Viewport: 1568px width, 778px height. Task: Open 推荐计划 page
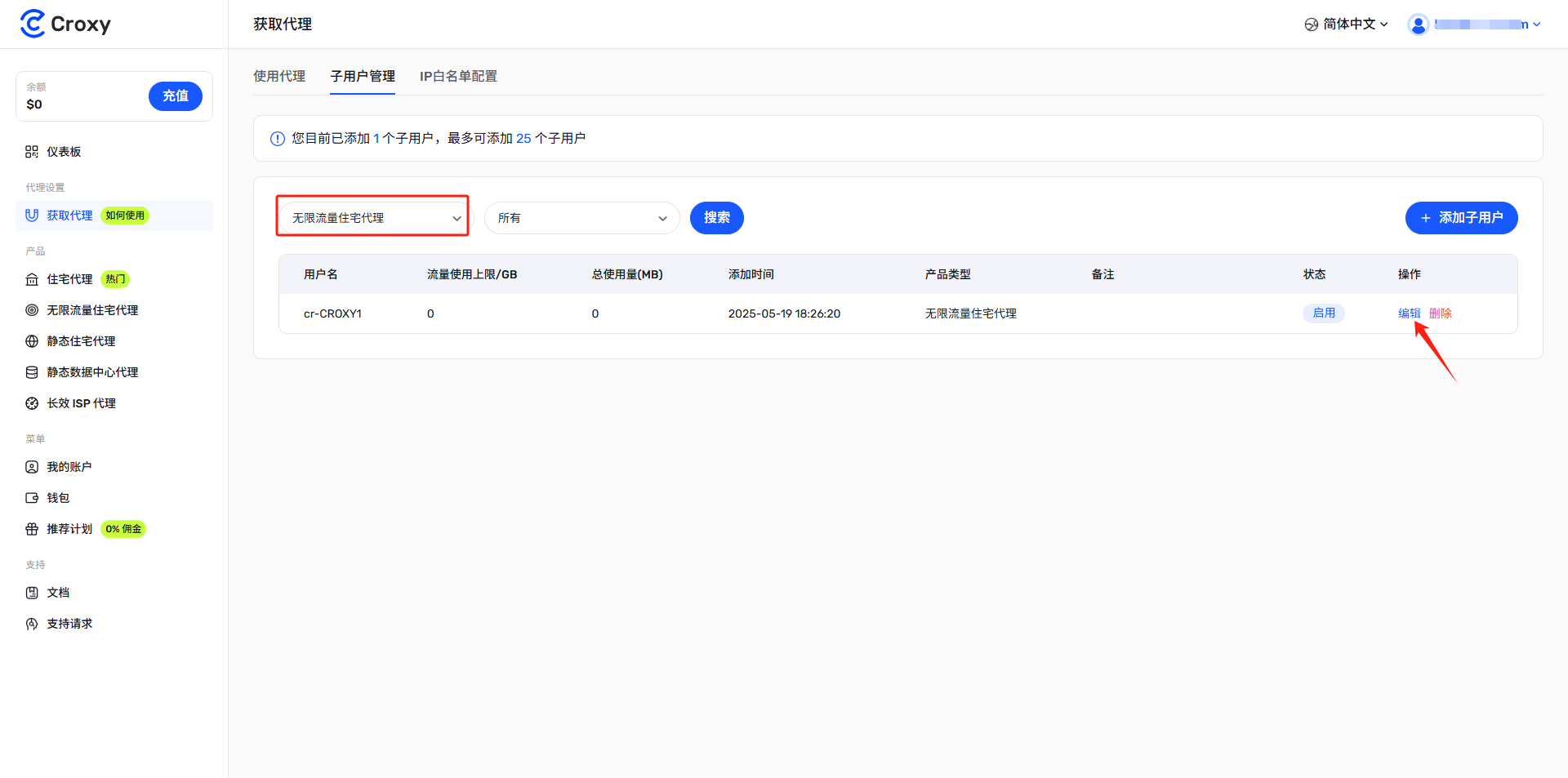114,529
